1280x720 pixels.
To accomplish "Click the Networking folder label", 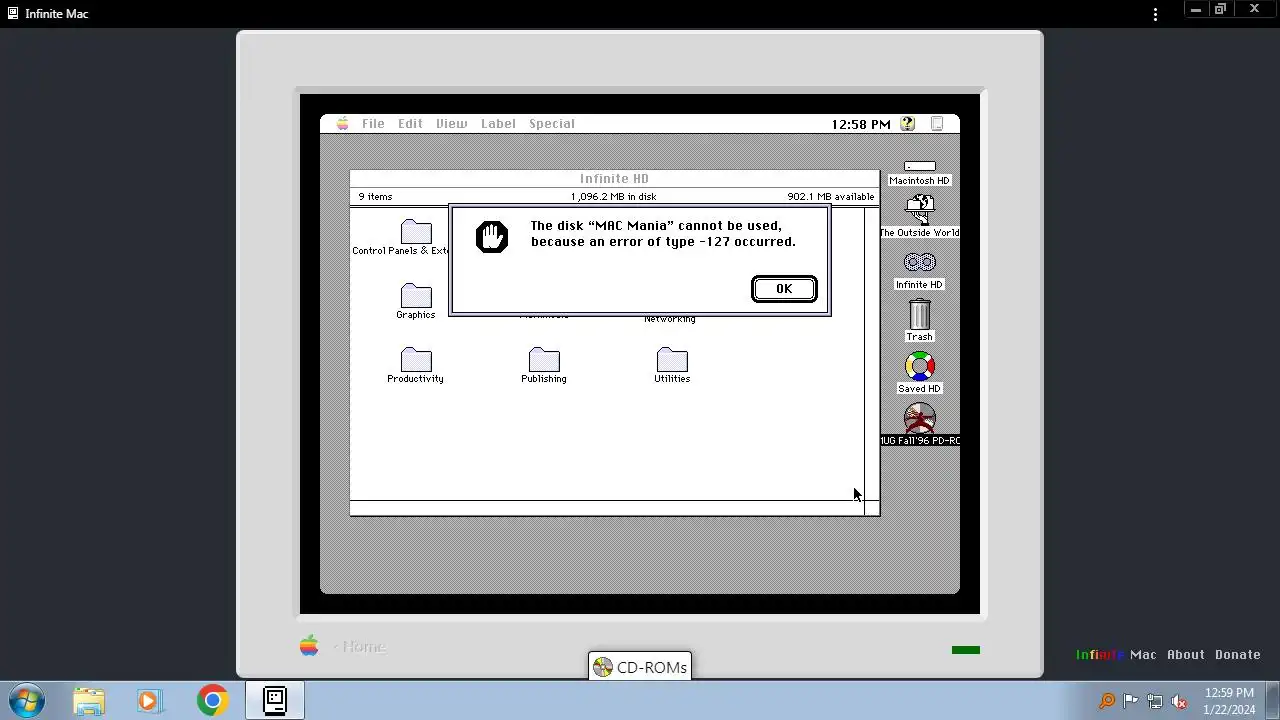I will click(670, 319).
